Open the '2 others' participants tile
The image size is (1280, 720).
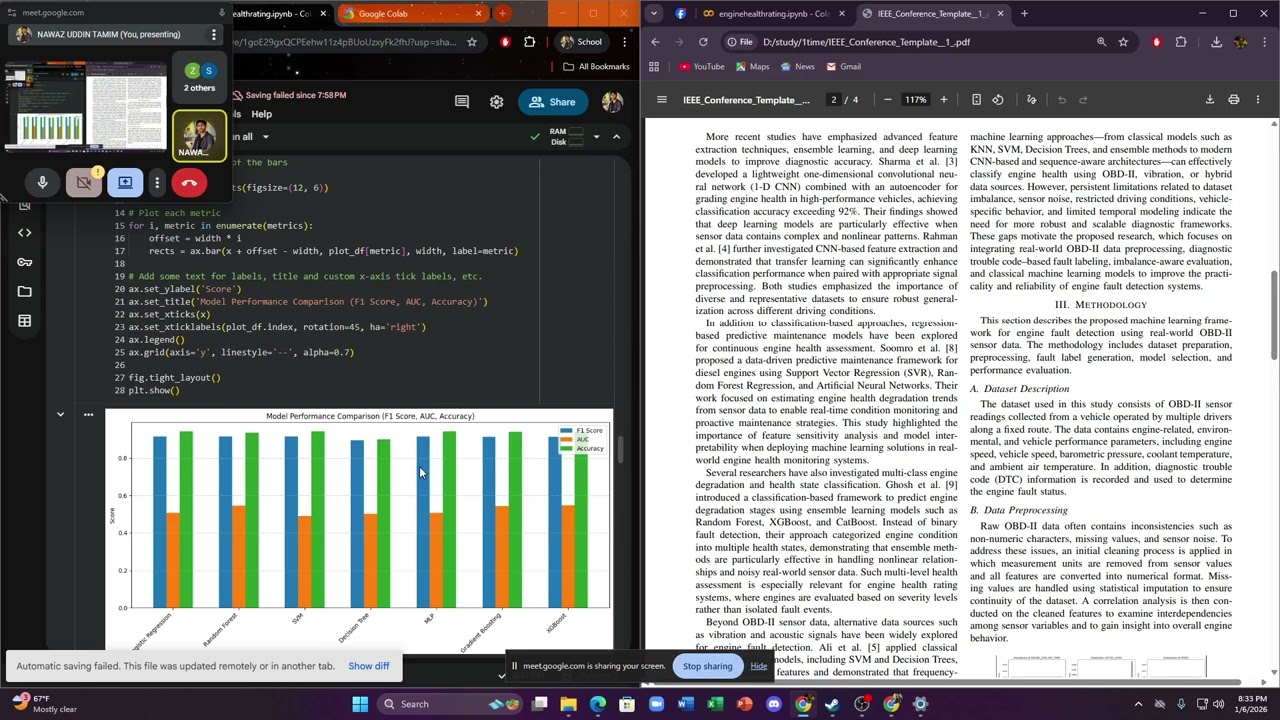[199, 76]
